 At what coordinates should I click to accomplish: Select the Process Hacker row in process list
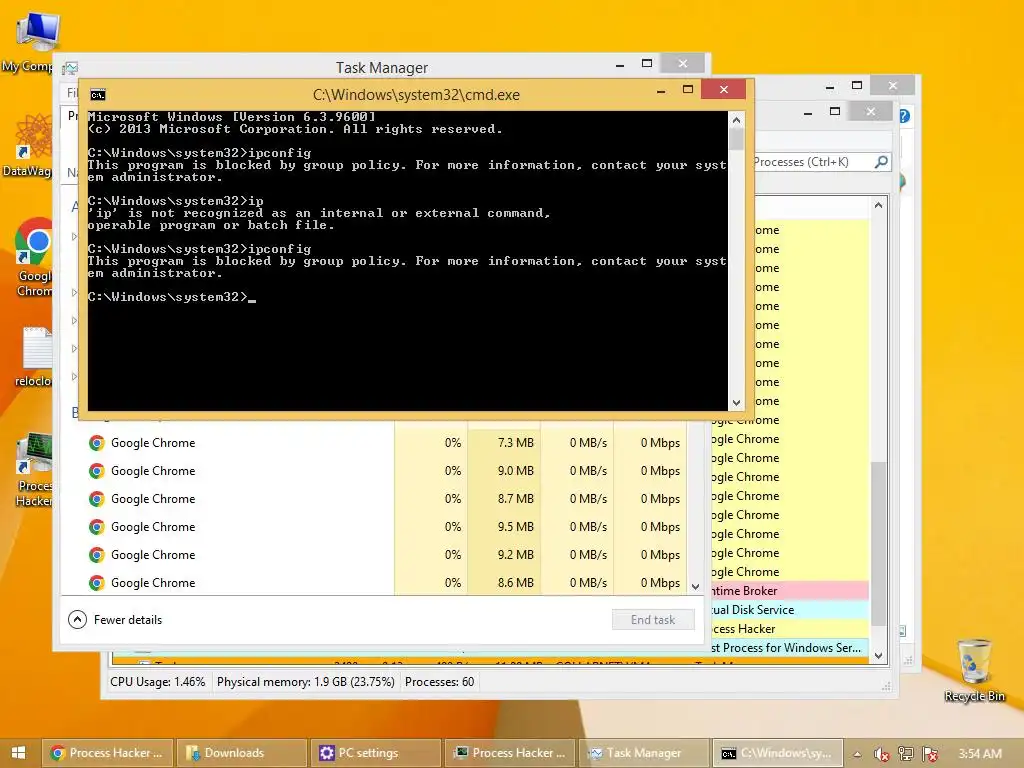click(790, 629)
